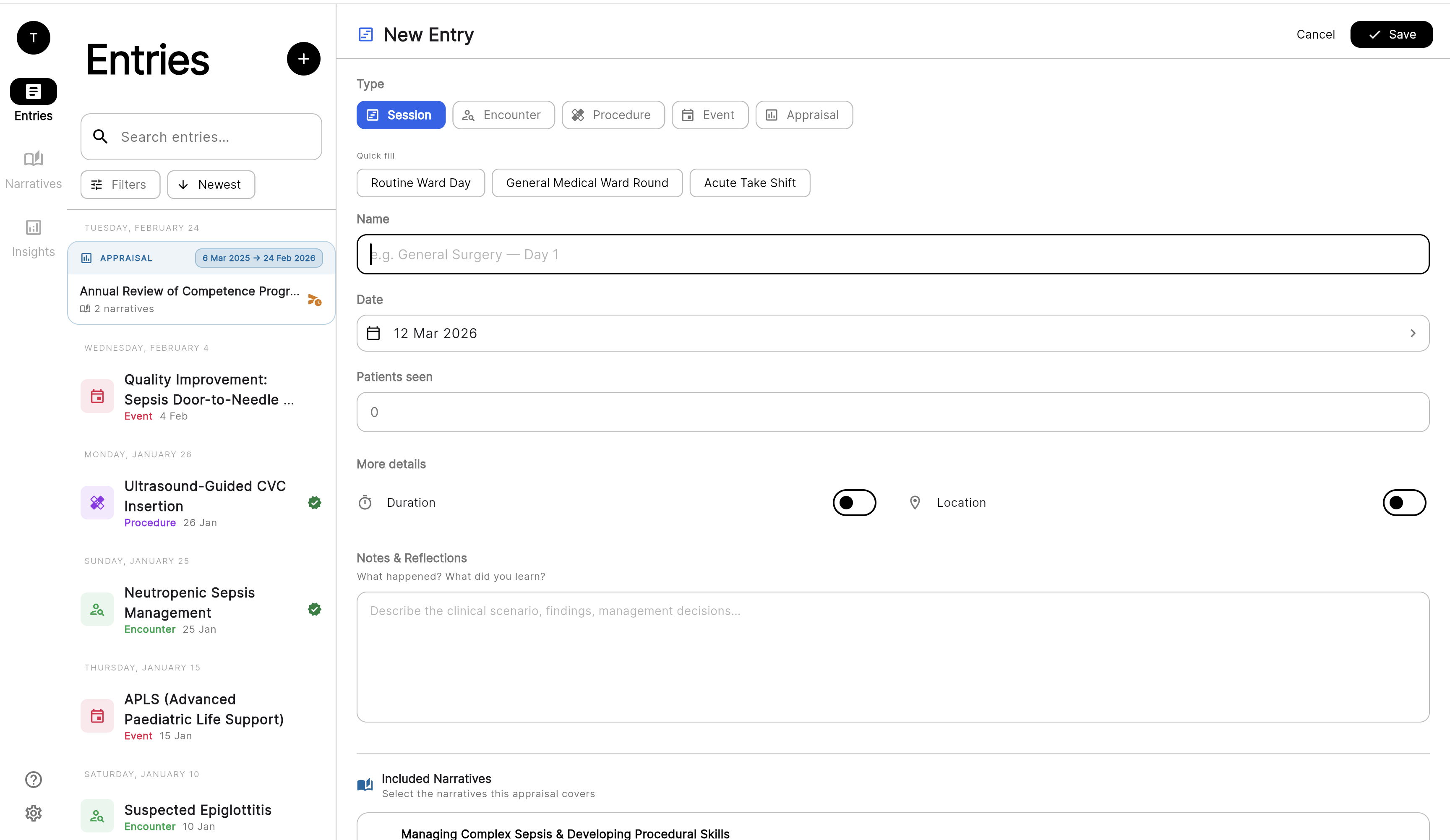Viewport: 1450px width, 840px height.
Task: Enable the Location toggle
Action: [1404, 503]
